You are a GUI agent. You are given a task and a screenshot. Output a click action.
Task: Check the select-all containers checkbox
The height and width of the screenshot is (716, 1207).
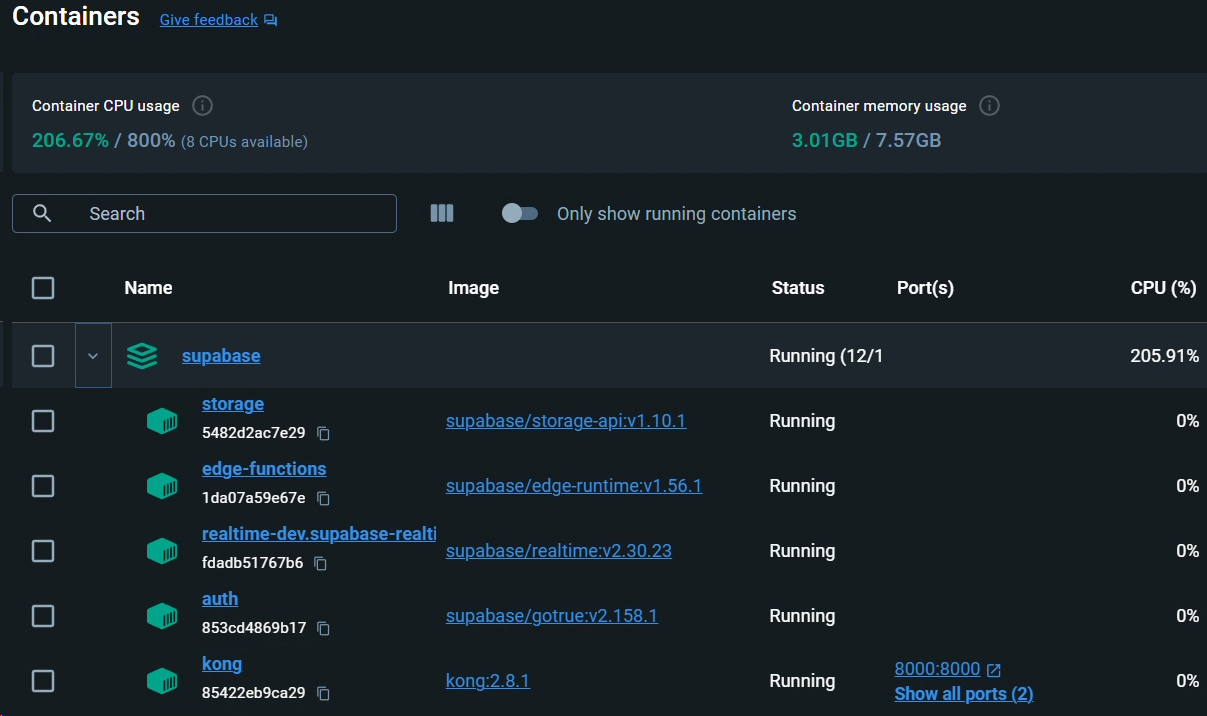point(43,288)
